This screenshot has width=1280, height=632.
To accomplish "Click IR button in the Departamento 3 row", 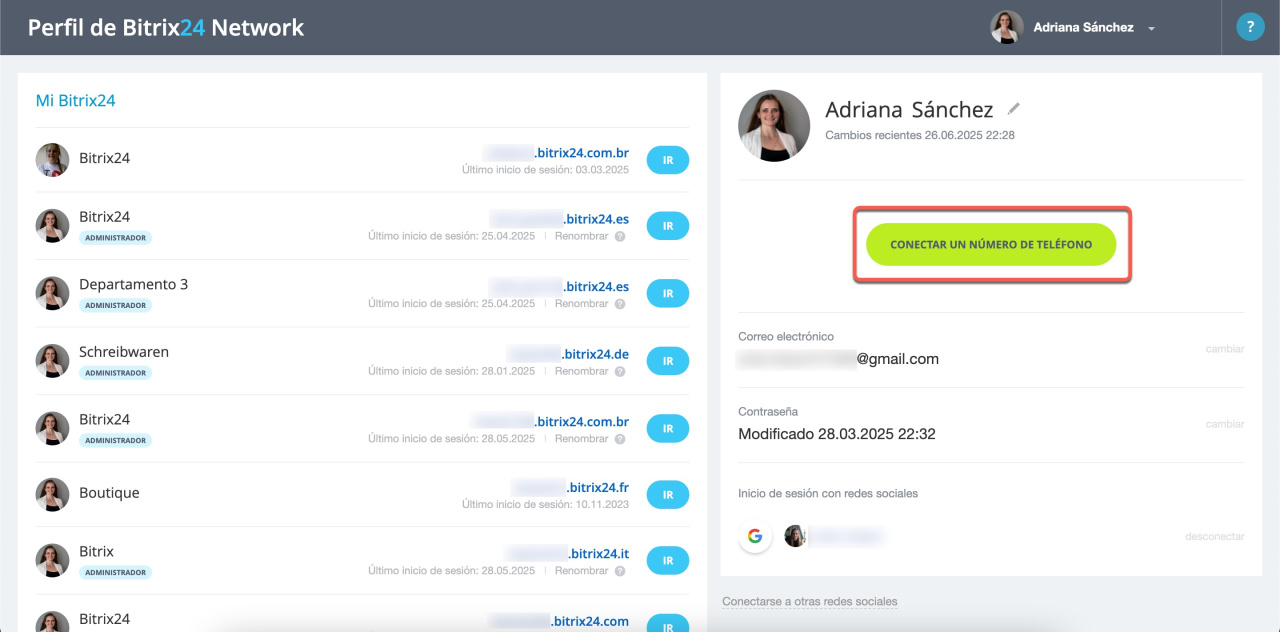I will coord(668,294).
